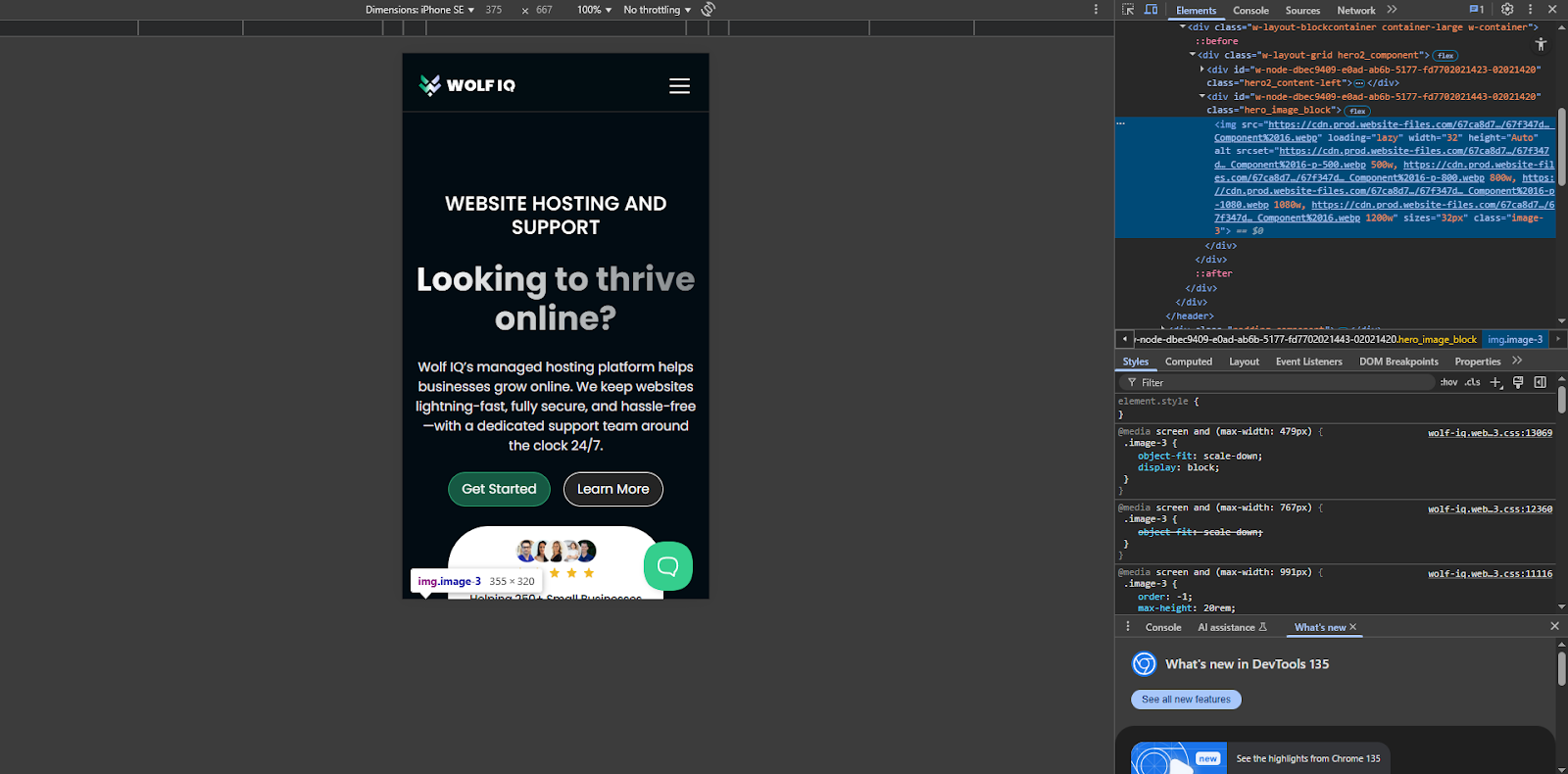Open the Wolf IQ hamburger menu
Image resolution: width=1568 pixels, height=774 pixels.
point(679,86)
